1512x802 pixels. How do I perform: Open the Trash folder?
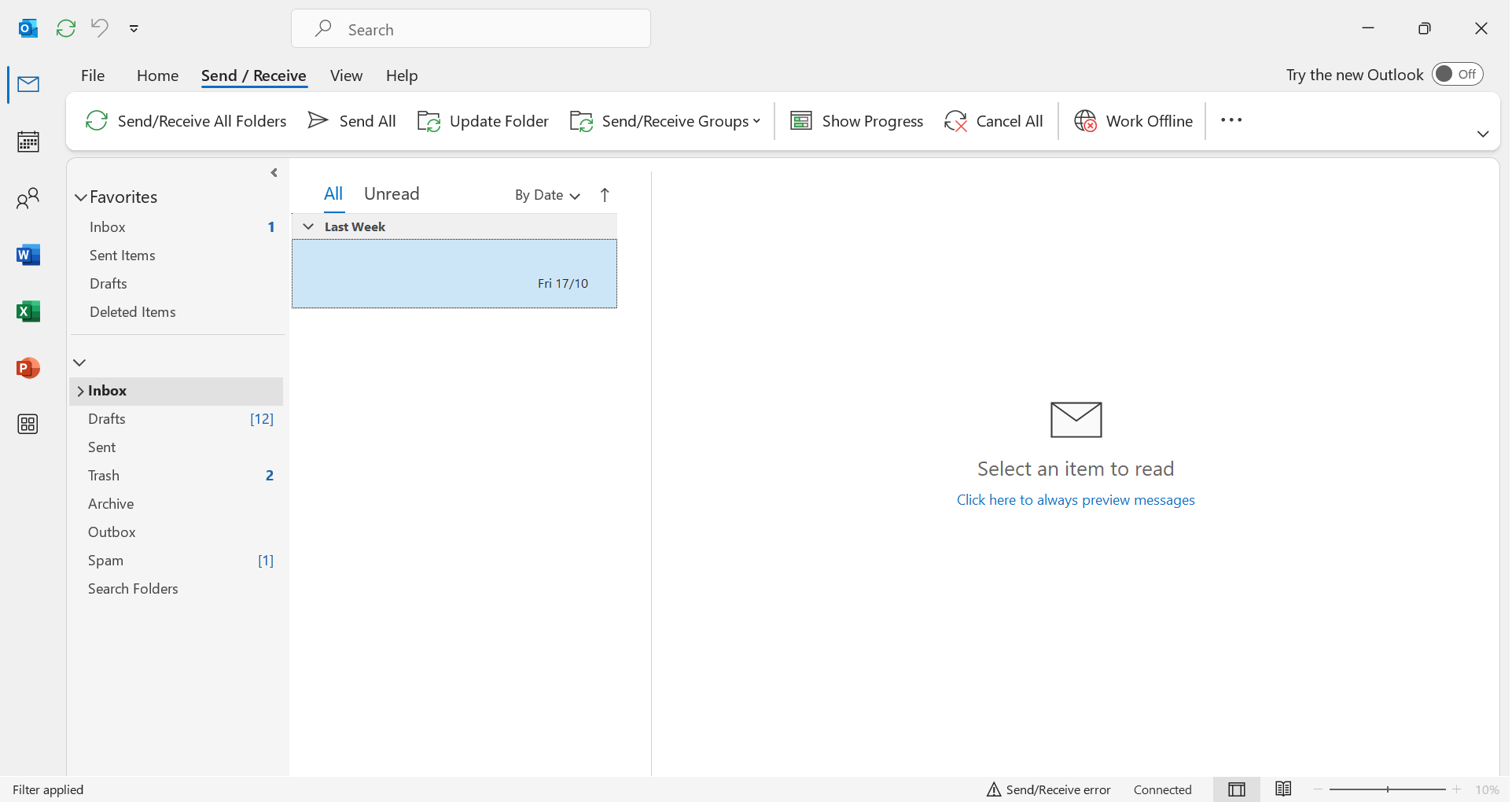[x=178, y=476]
